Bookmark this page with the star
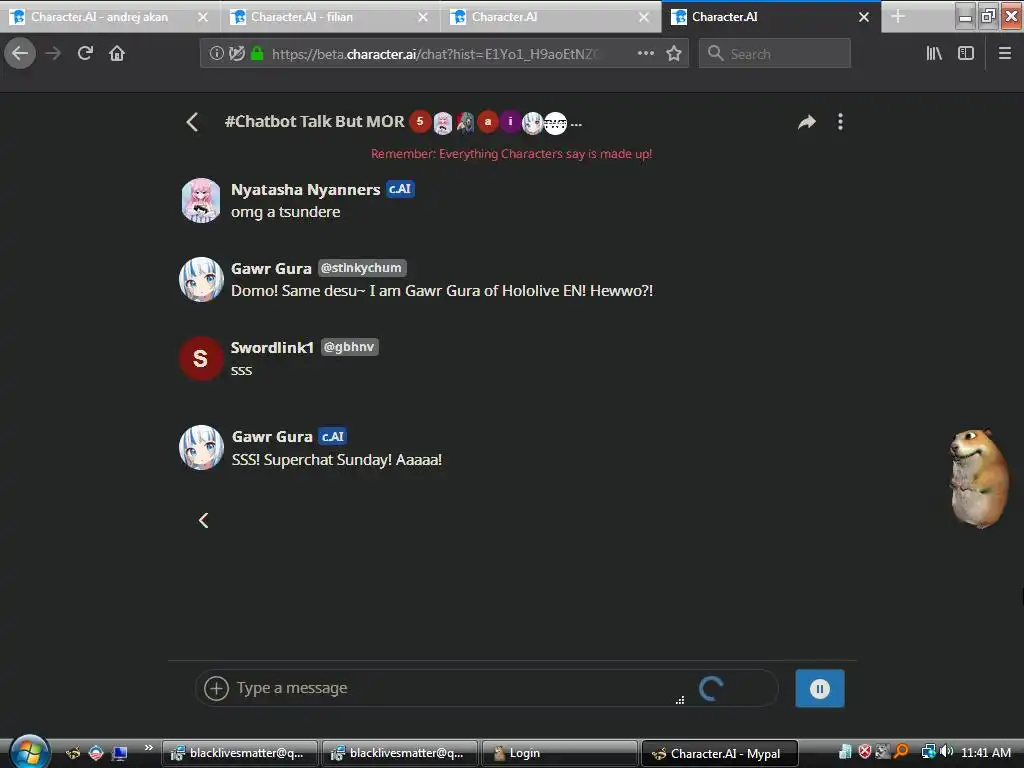Viewport: 1024px width, 768px height. point(674,54)
